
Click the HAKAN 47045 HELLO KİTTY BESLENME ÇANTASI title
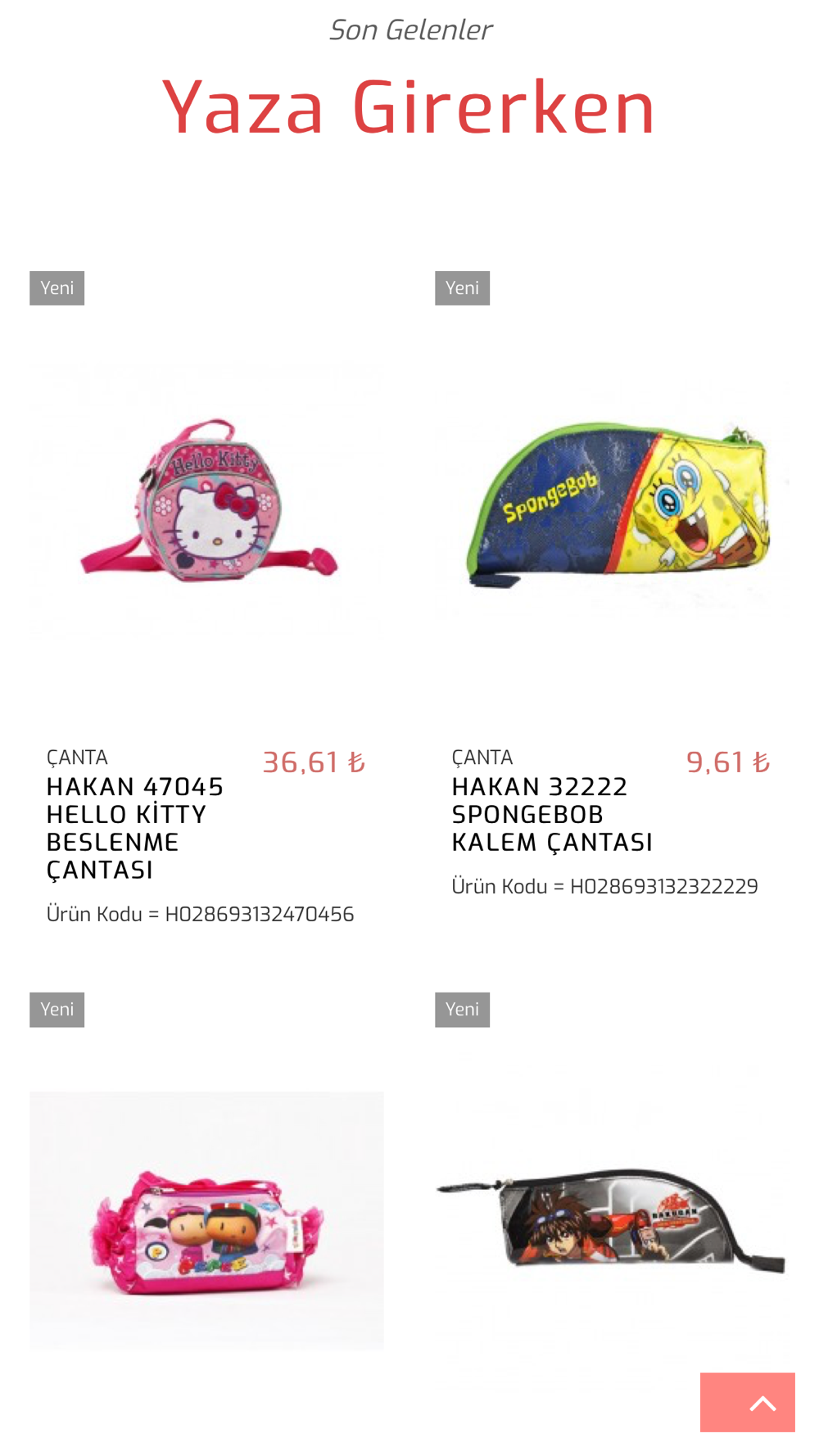point(135,828)
